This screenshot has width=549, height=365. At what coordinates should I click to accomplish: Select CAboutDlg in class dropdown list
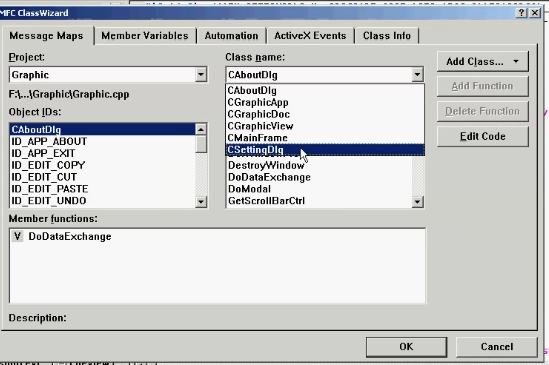click(325, 90)
